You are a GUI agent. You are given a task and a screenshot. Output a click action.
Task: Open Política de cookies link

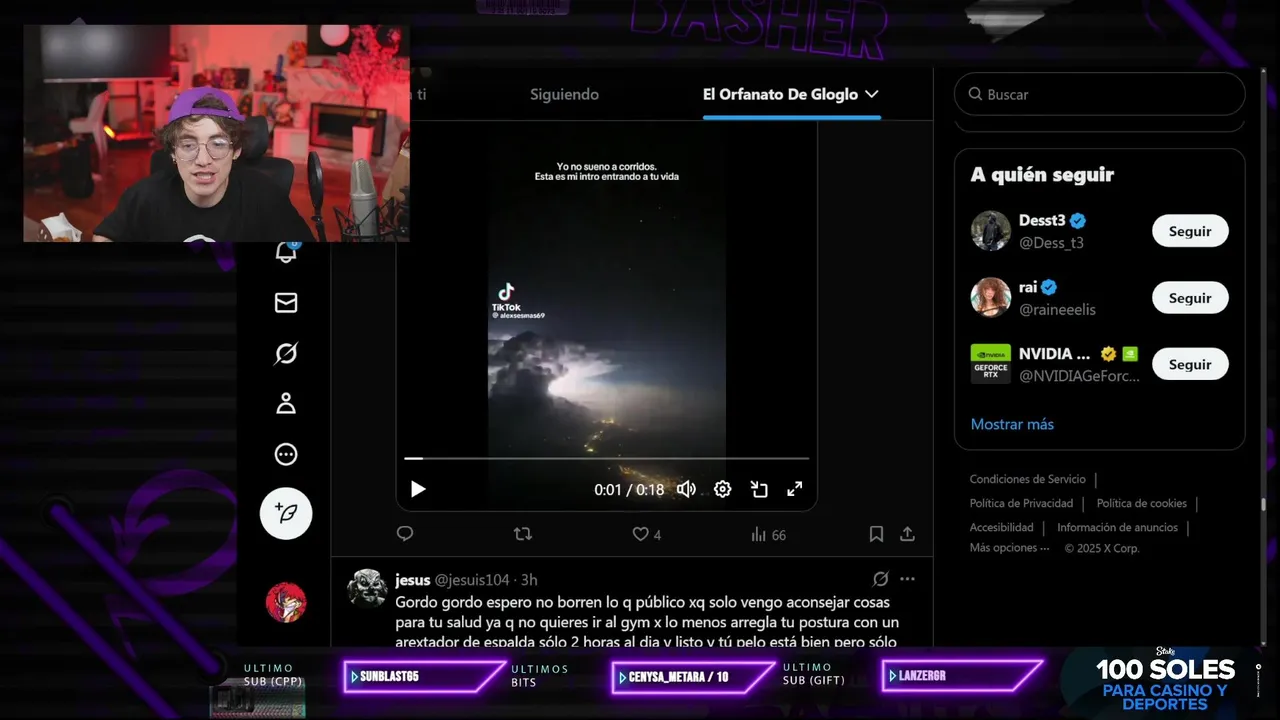pos(1141,503)
